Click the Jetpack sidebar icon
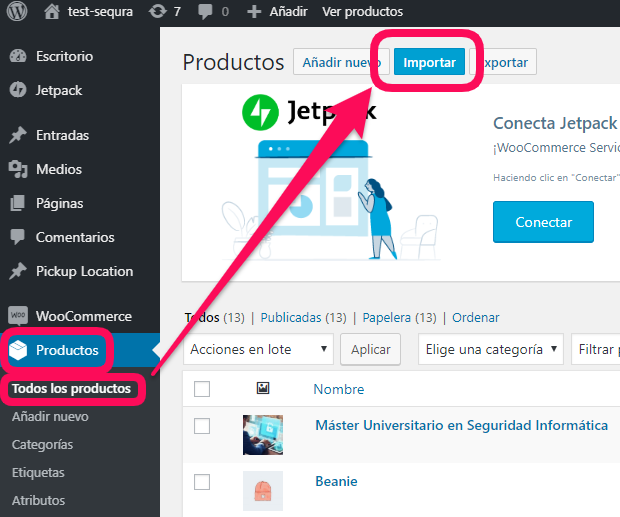Viewport: 620px width, 517px height. 18,90
